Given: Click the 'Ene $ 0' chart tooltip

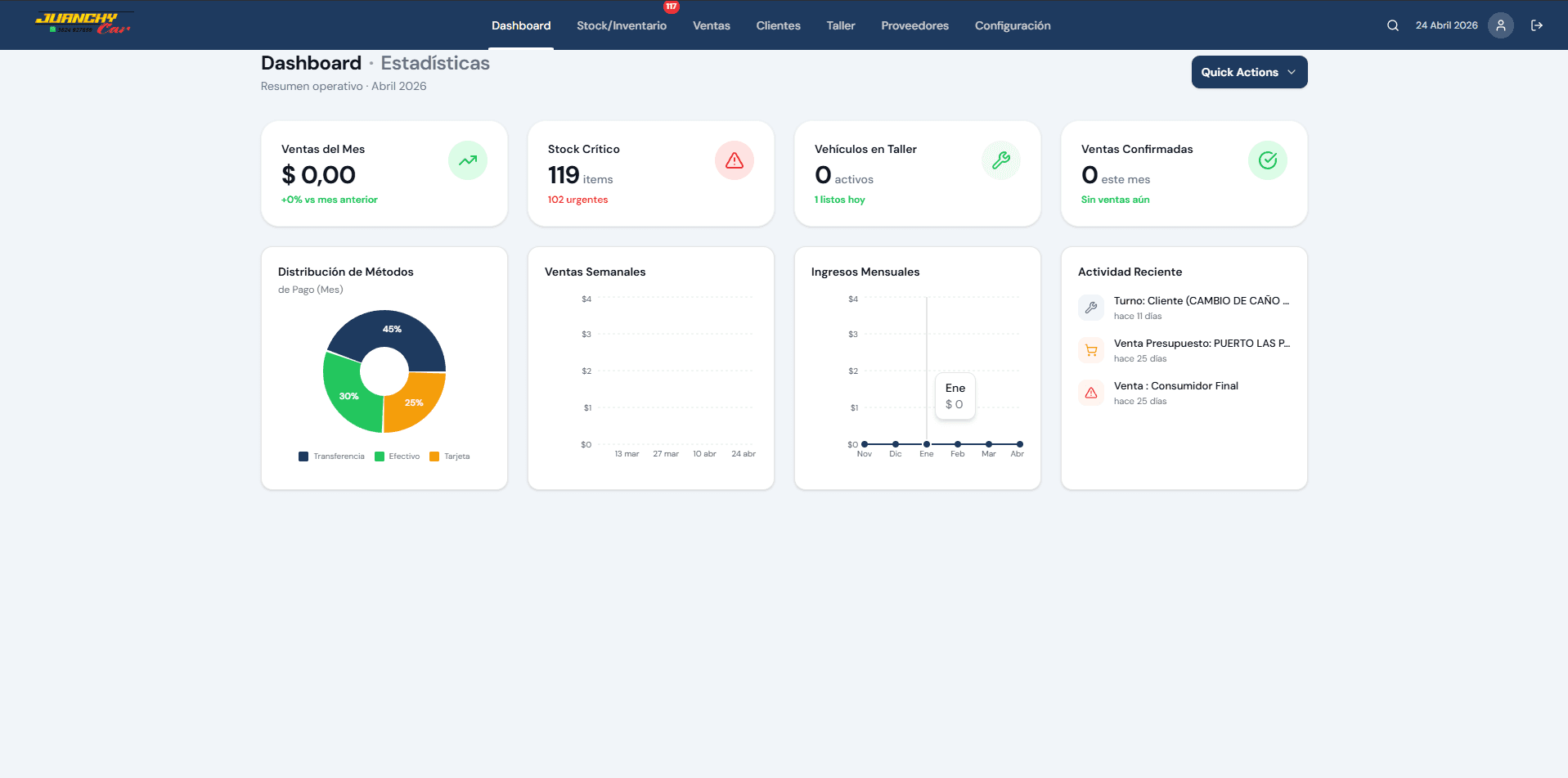Looking at the screenshot, I should point(955,396).
